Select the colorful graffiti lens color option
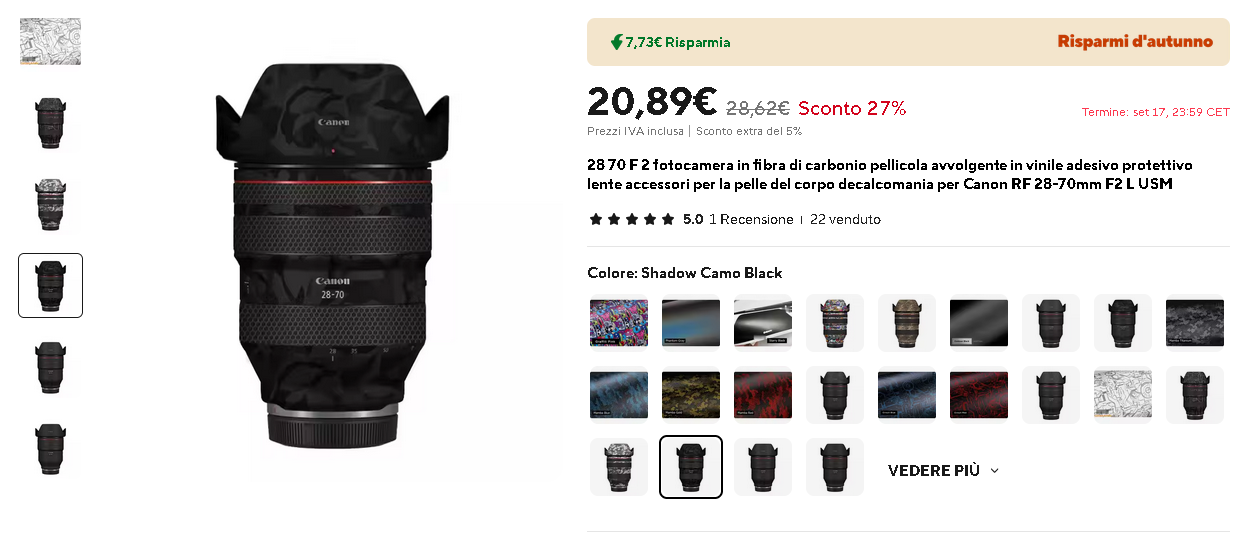The image size is (1242, 549). click(835, 323)
